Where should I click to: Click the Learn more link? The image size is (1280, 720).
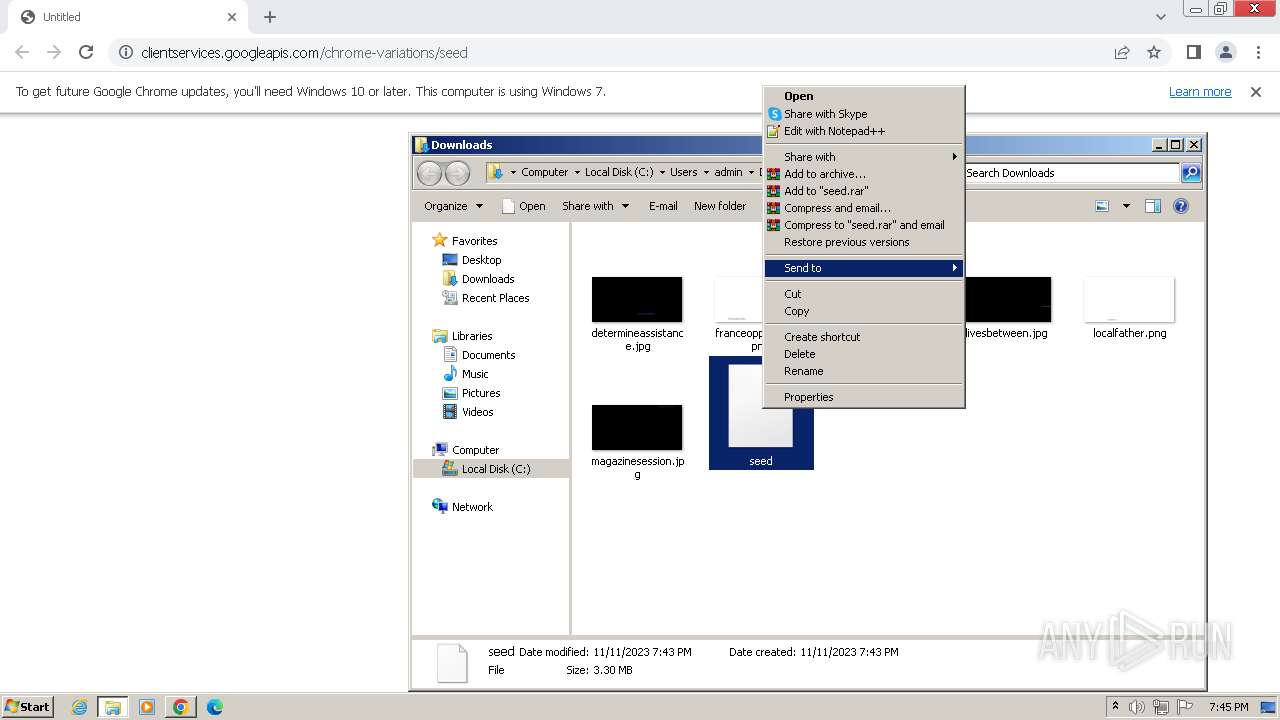pos(1200,91)
